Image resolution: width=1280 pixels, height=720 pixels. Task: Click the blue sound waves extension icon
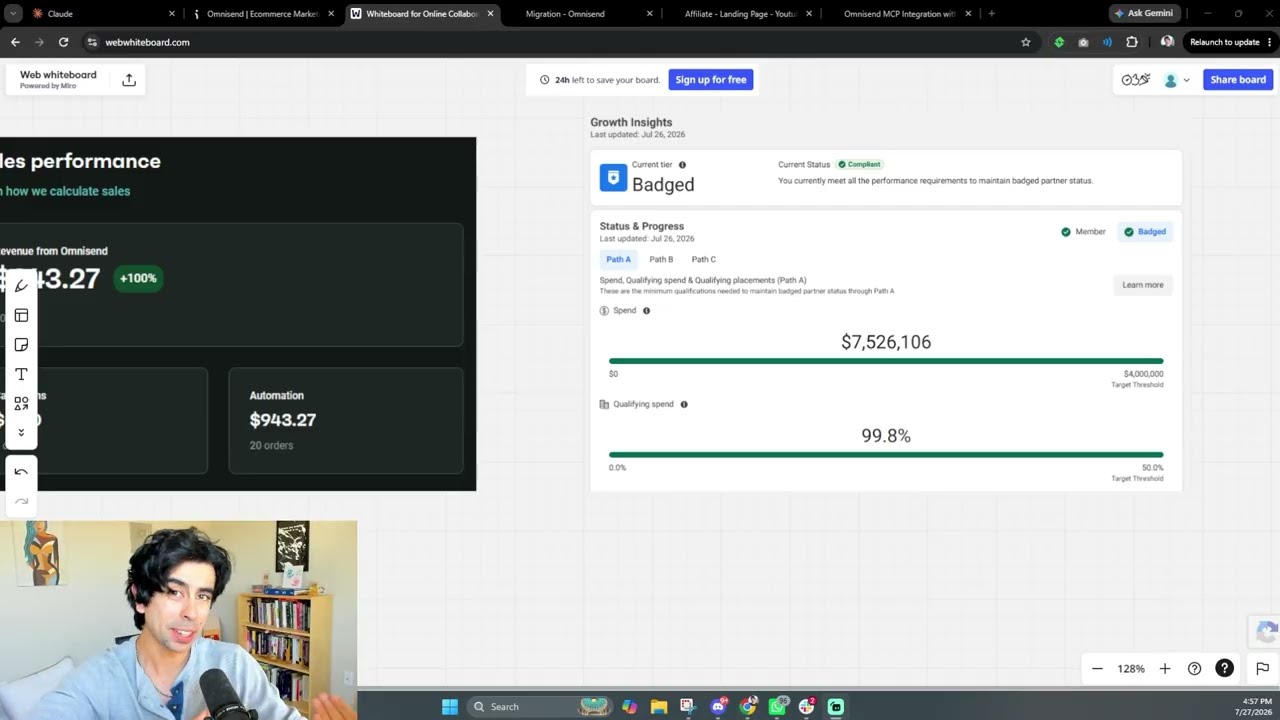coord(1107,42)
